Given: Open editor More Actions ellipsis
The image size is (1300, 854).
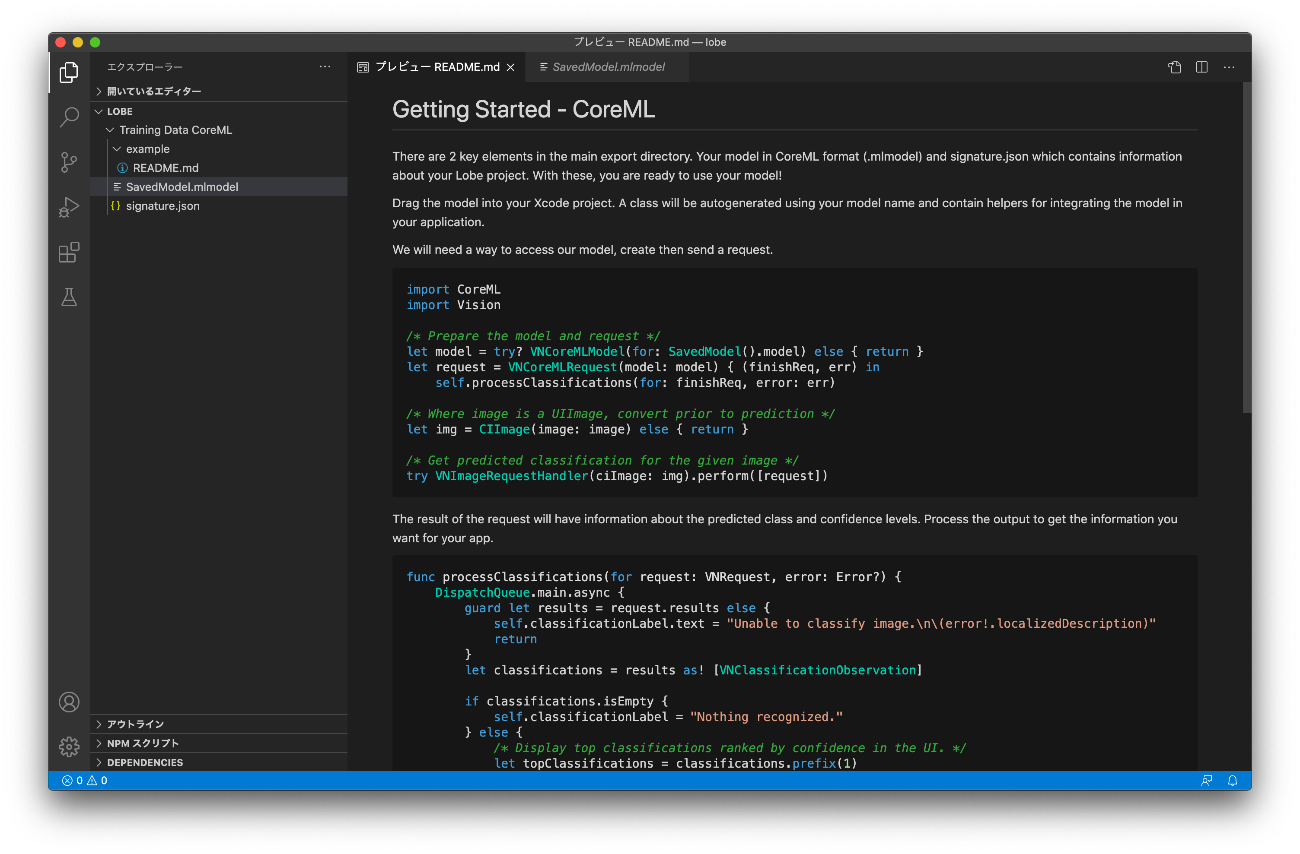Looking at the screenshot, I should (x=1229, y=67).
